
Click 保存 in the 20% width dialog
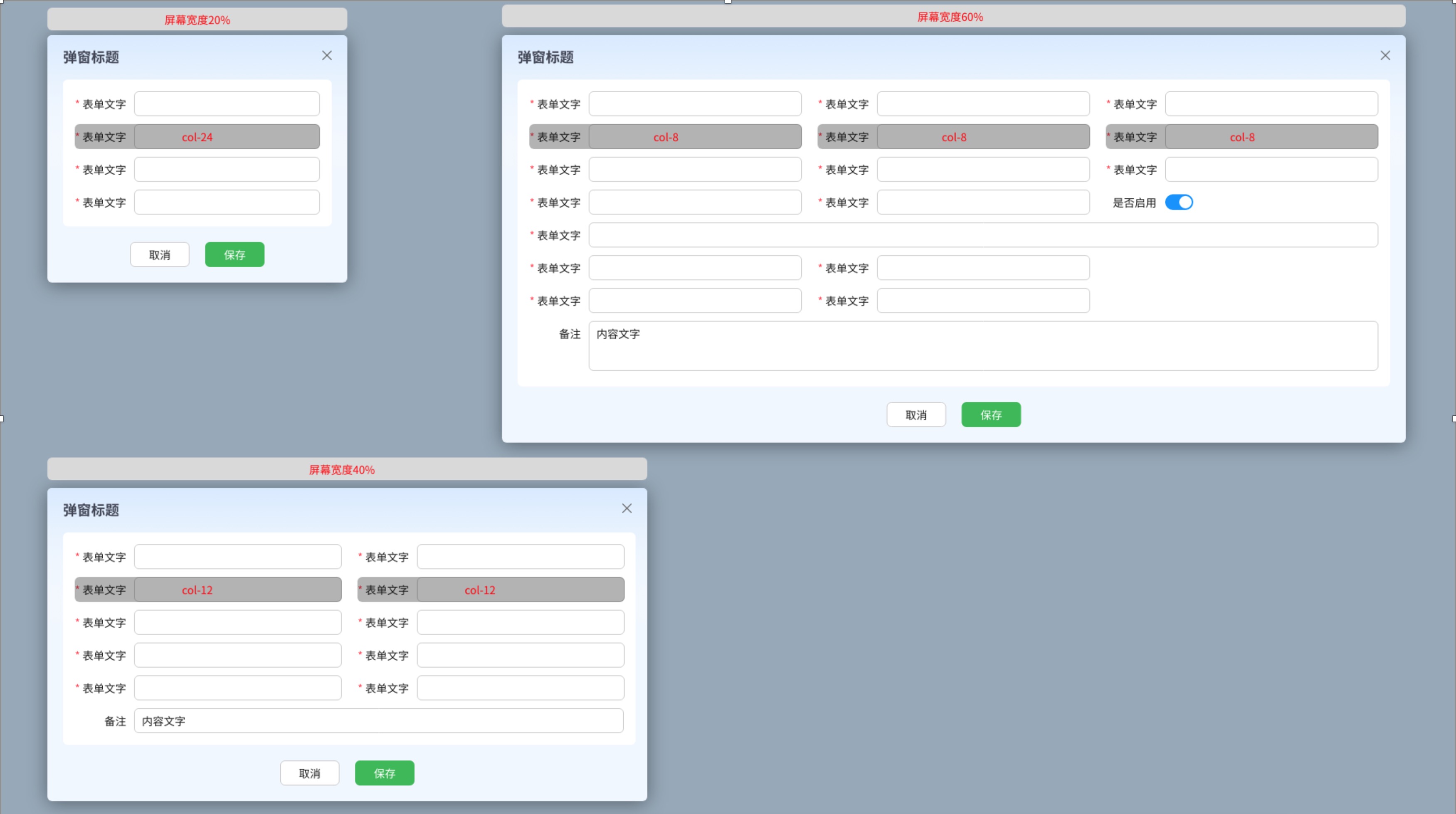[x=234, y=254]
